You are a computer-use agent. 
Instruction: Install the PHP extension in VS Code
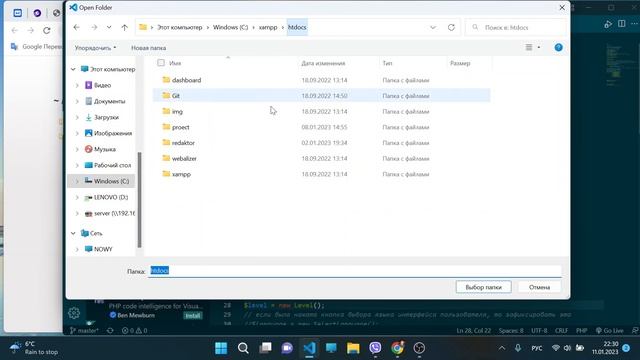coord(193,316)
